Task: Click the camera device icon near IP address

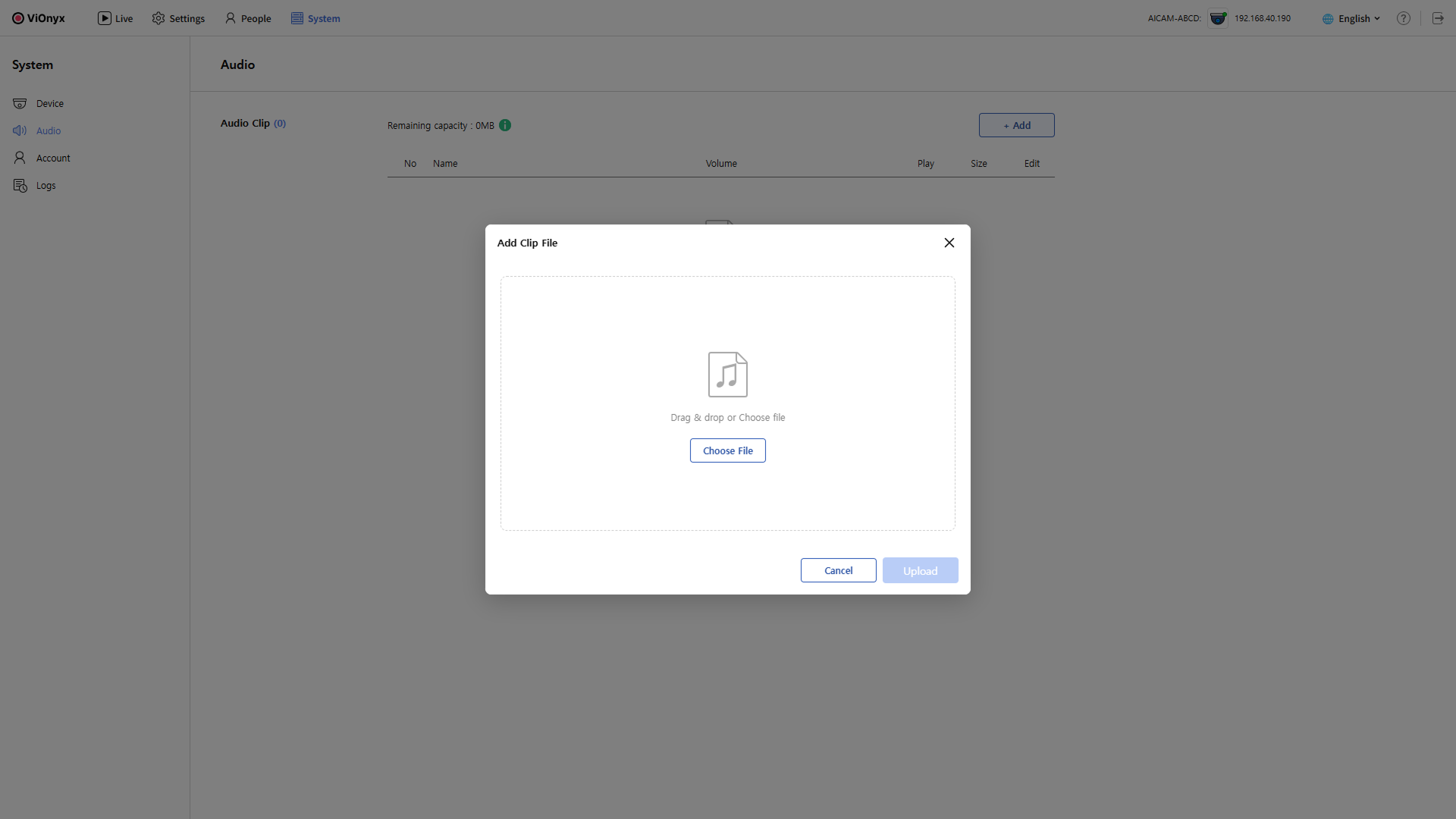Action: click(x=1218, y=18)
